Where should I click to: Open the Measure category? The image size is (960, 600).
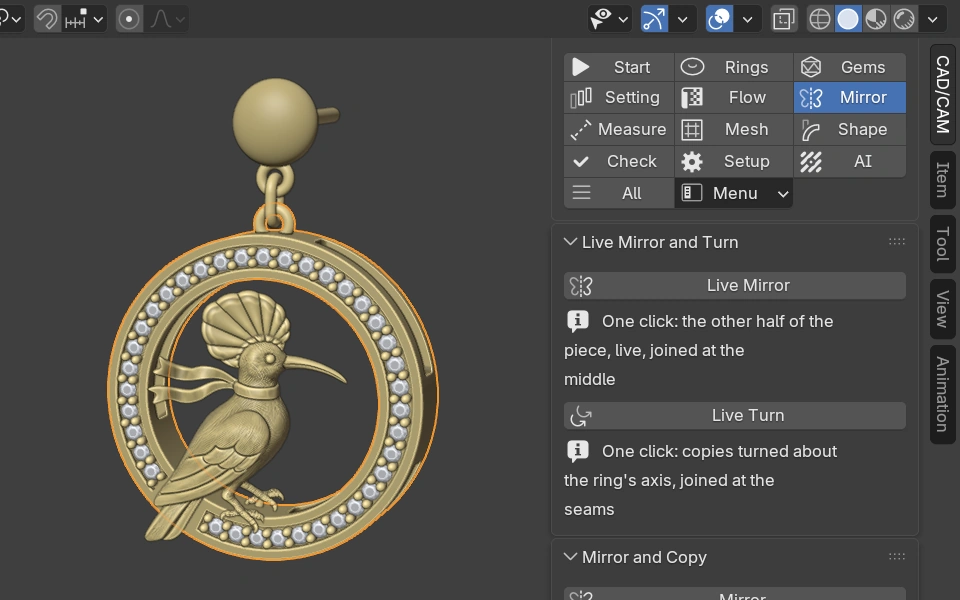point(618,129)
